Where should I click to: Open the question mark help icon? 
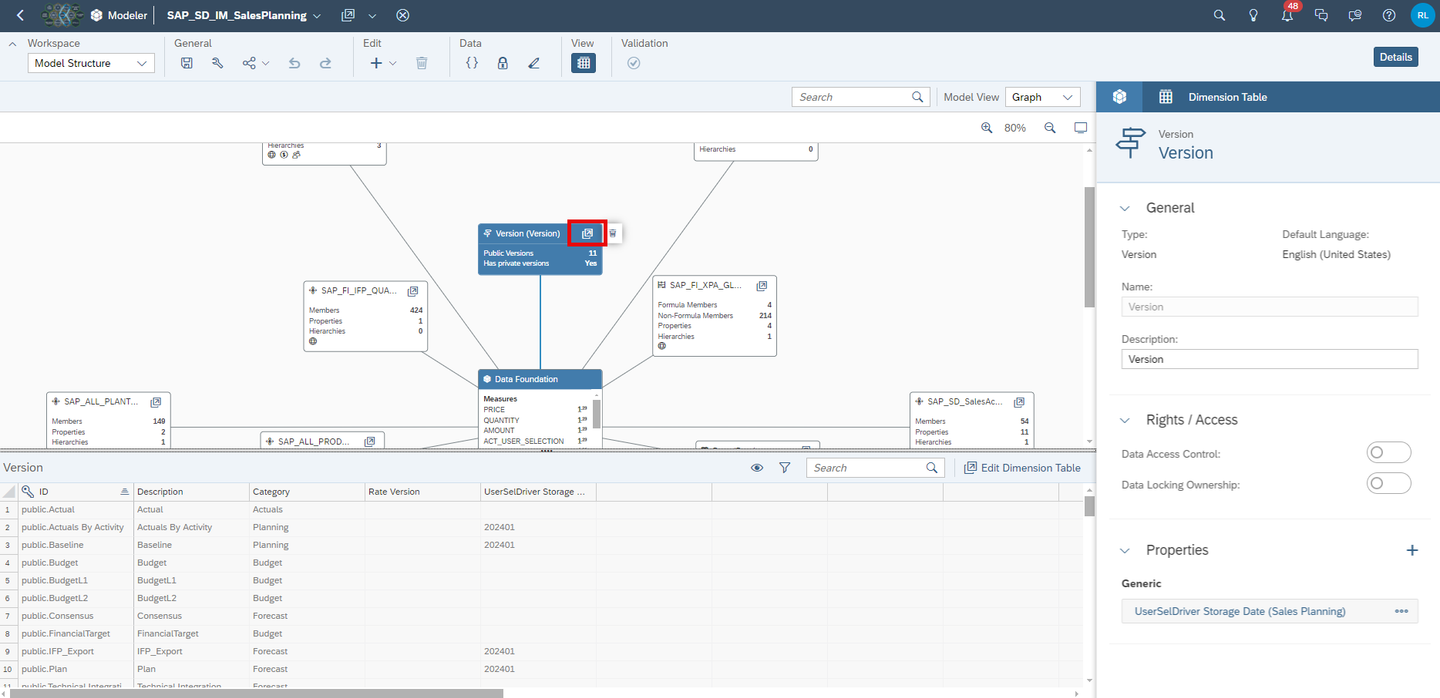1389,15
